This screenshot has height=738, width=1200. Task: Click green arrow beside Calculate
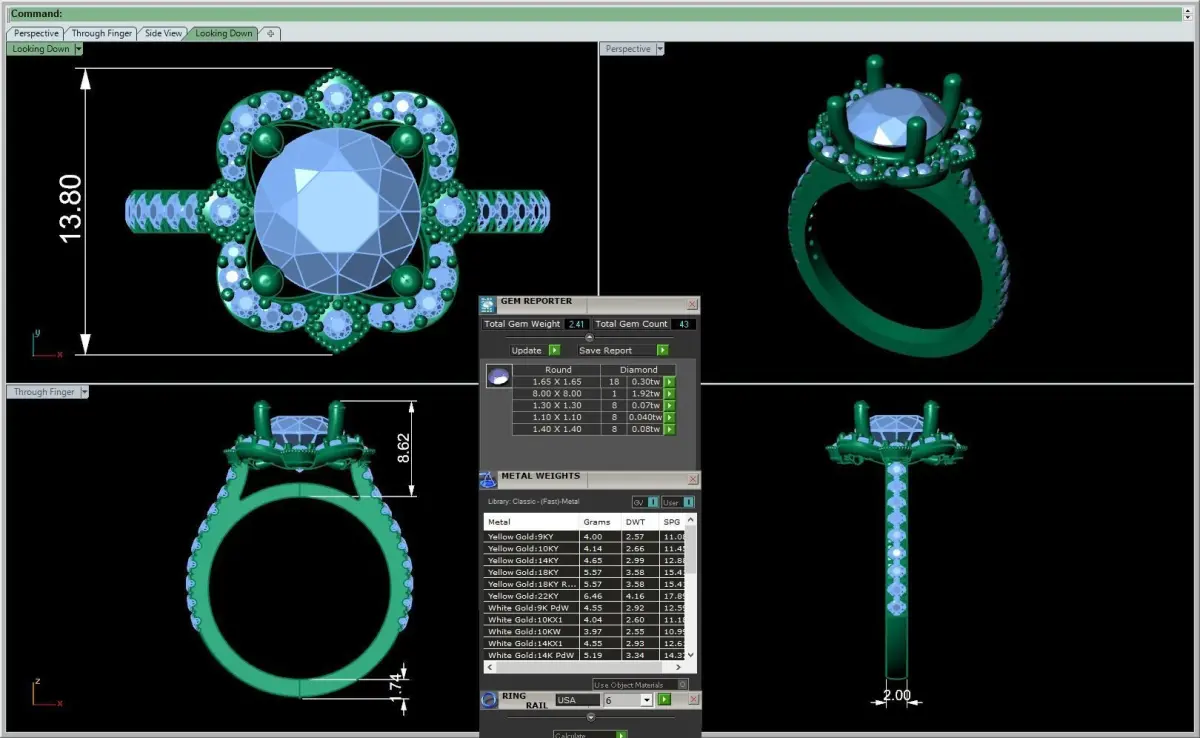(621, 734)
